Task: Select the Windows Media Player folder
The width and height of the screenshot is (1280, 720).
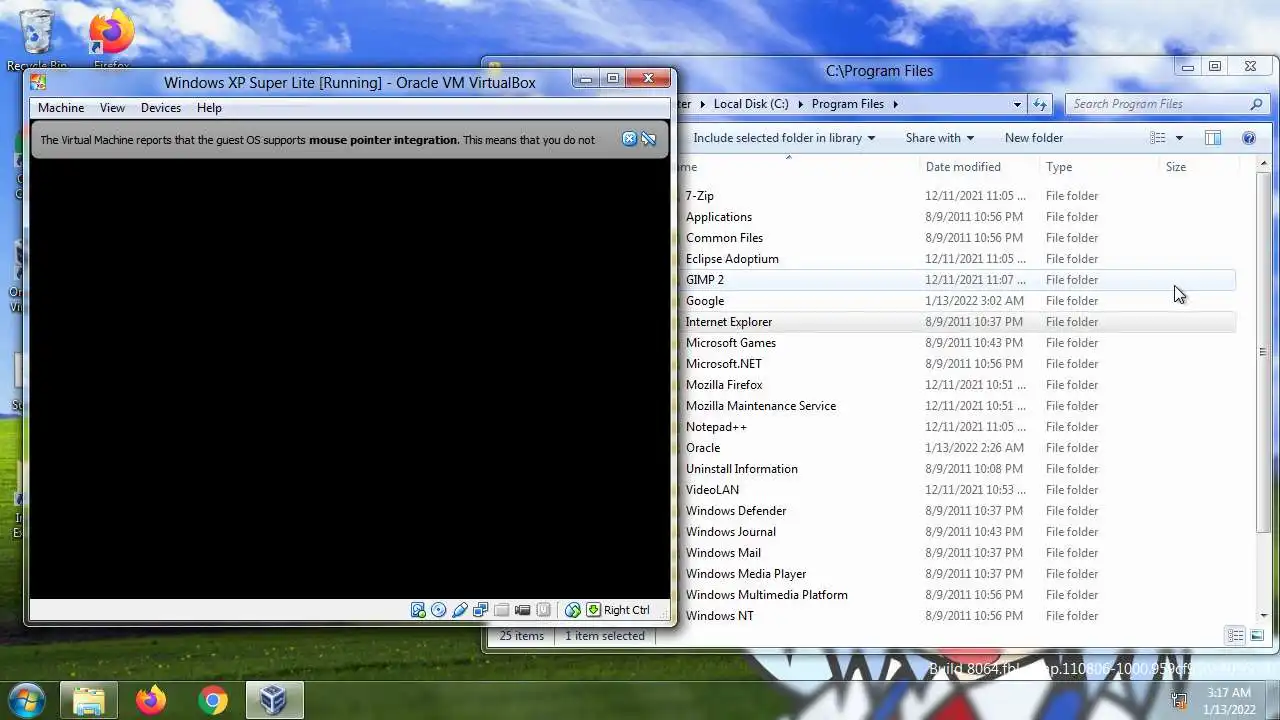Action: coord(955,574)
